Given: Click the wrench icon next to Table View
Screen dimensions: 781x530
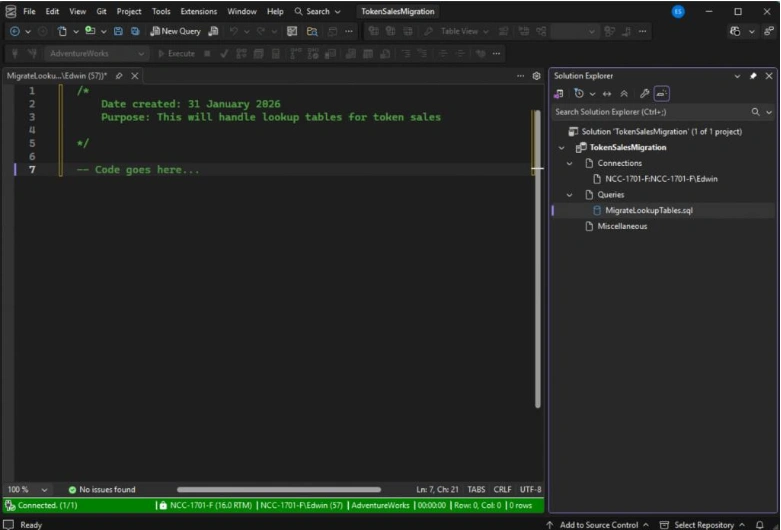Looking at the screenshot, I should 428,31.
